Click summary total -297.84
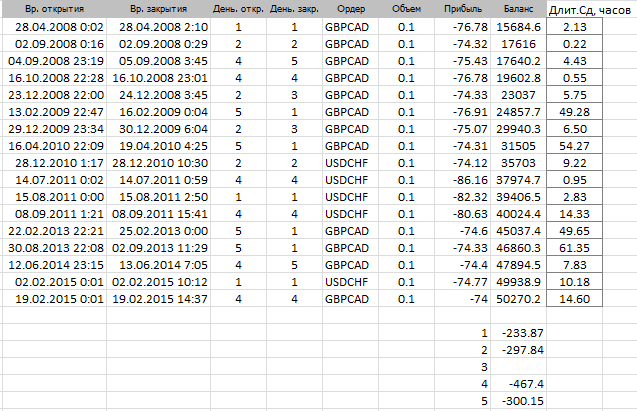This screenshot has height=411, width=637. point(519,350)
